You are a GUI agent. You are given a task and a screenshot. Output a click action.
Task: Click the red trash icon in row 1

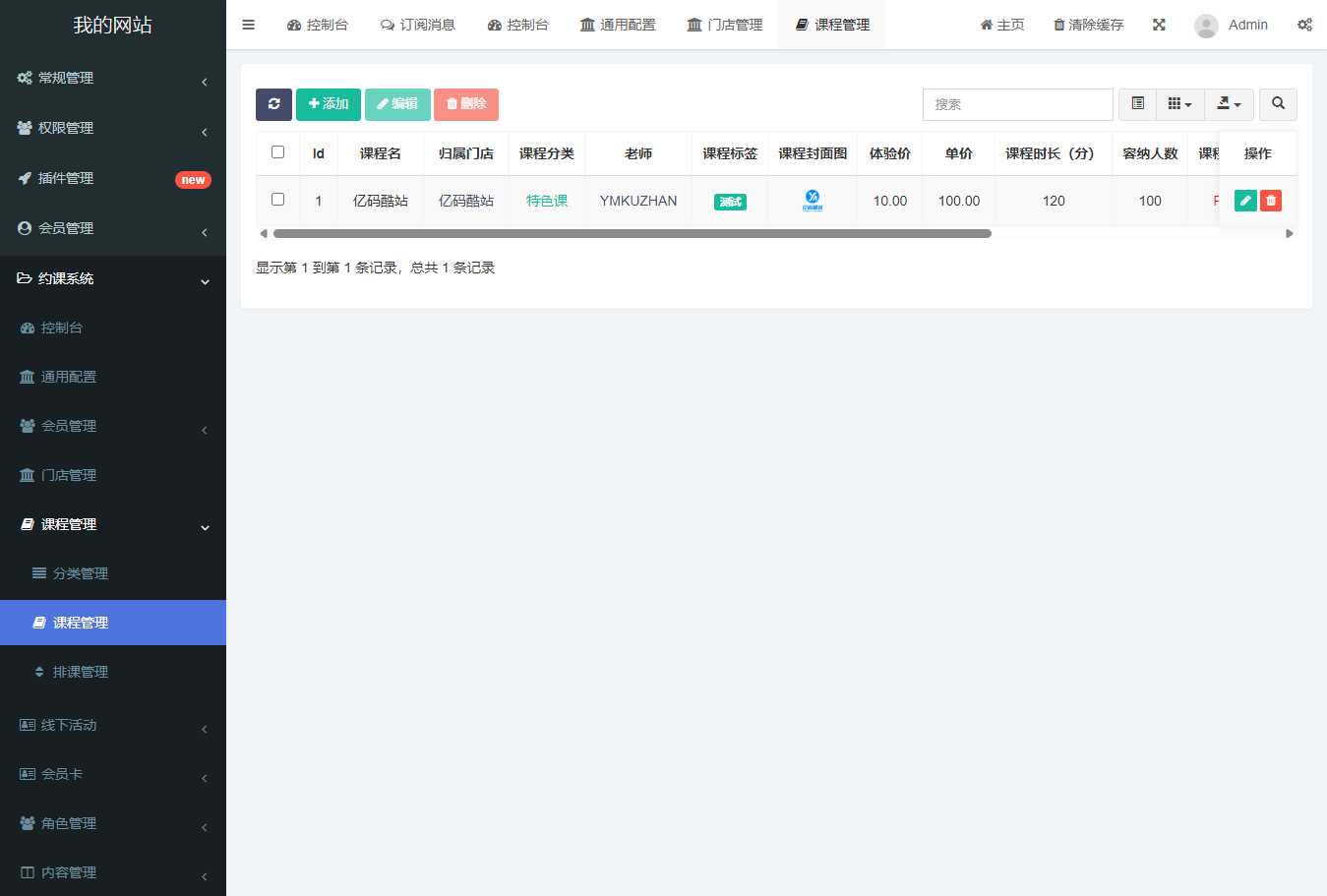point(1271,201)
